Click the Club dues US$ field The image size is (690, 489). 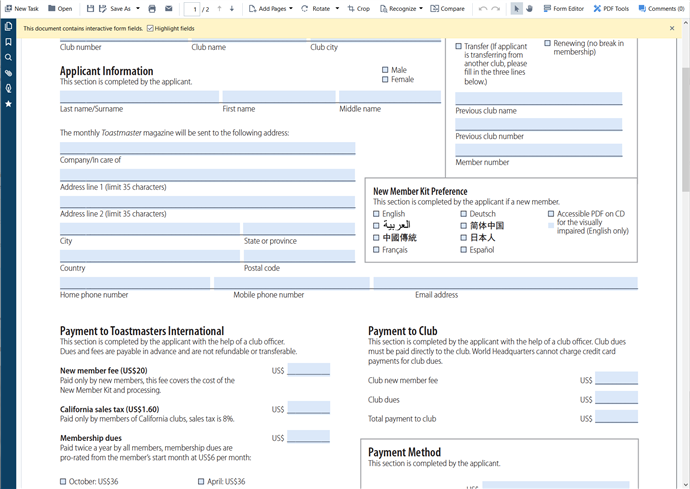pos(616,397)
